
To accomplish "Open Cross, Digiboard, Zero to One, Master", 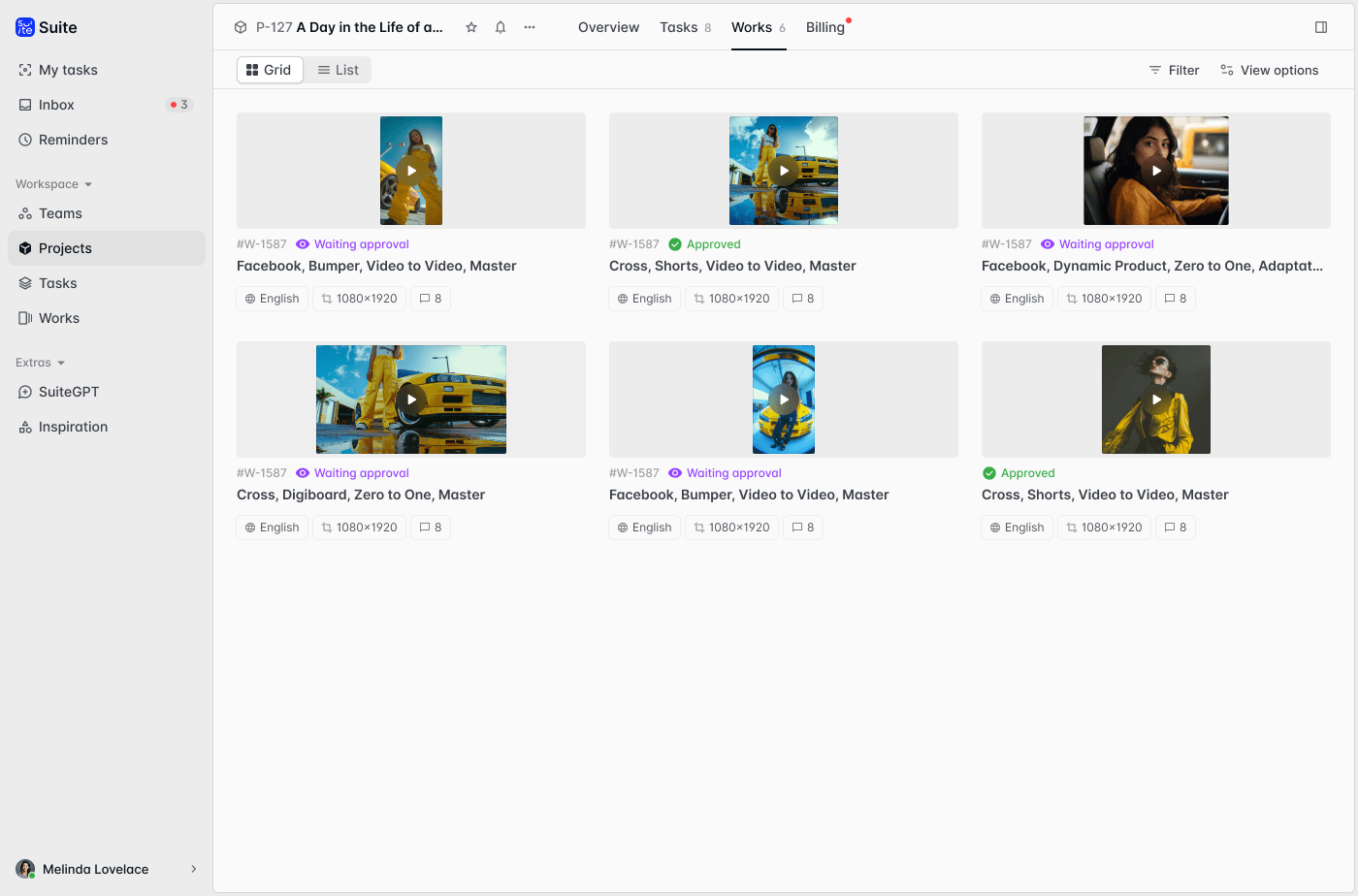I will 361,495.
